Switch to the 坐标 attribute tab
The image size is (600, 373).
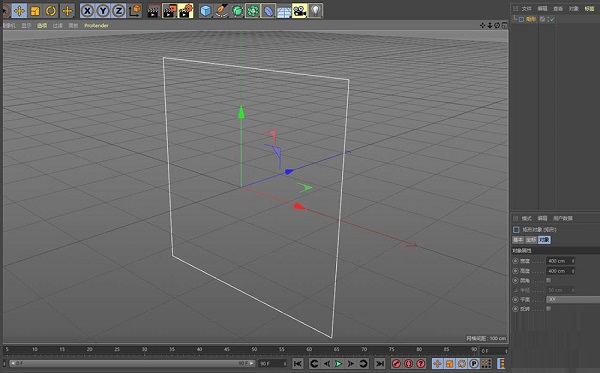531,240
